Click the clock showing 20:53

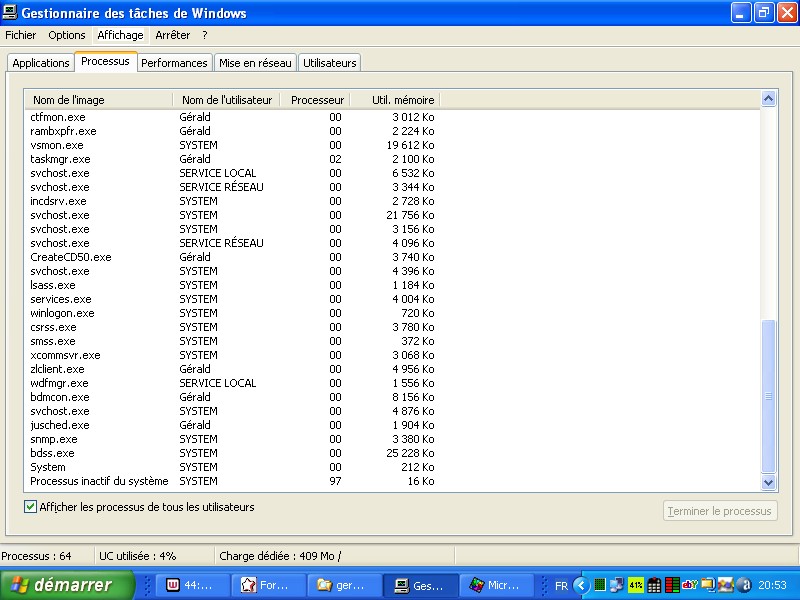tap(772, 585)
